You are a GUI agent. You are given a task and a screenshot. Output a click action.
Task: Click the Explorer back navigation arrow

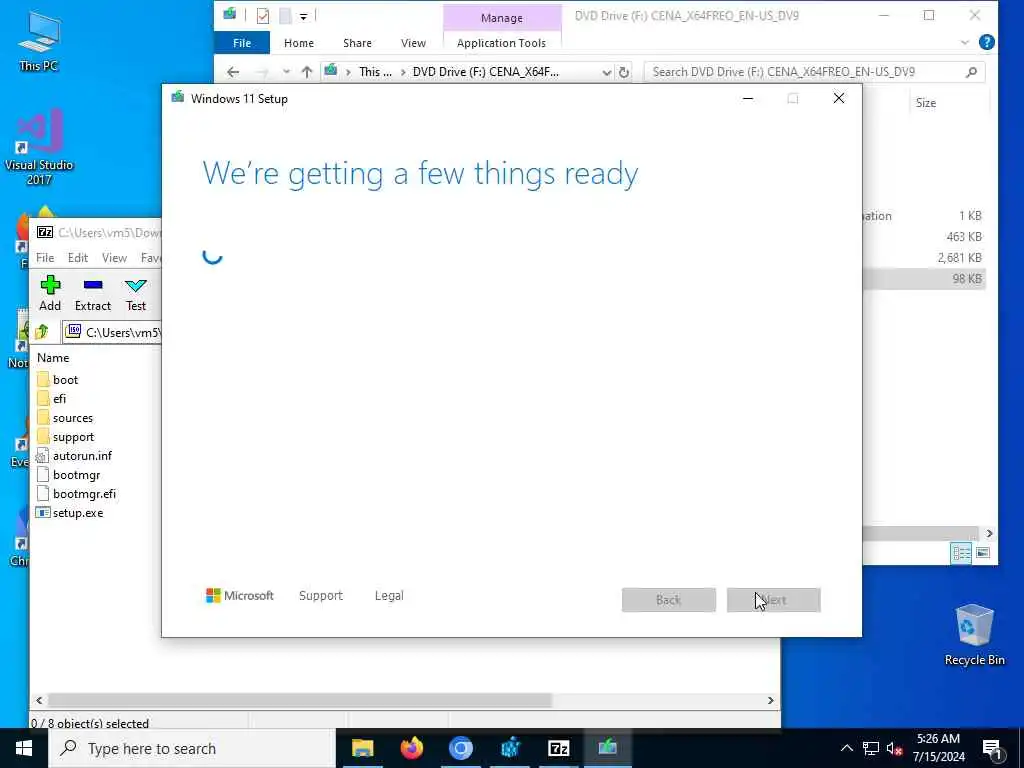coord(233,72)
